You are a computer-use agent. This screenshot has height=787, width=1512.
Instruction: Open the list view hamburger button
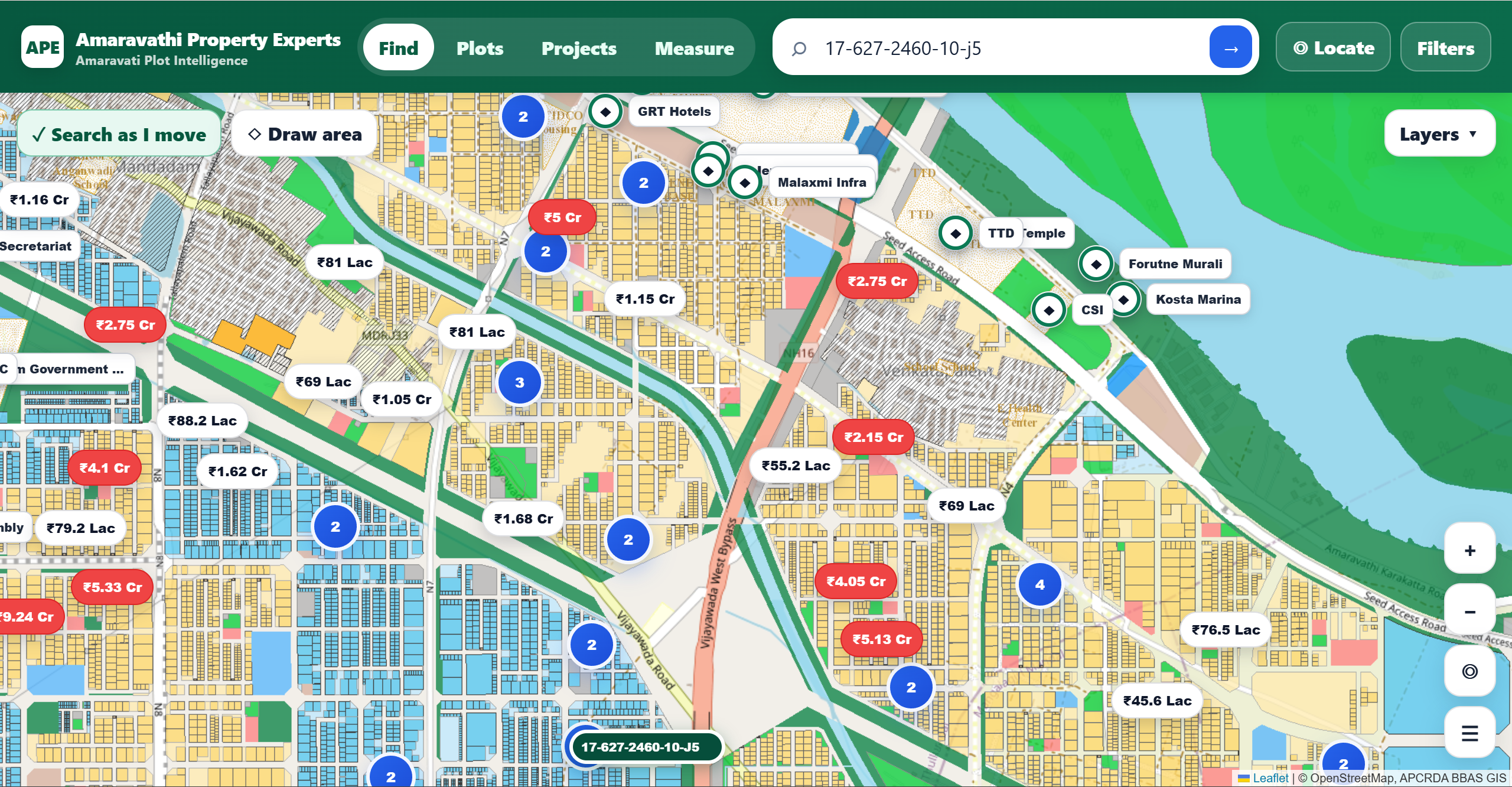(x=1470, y=733)
